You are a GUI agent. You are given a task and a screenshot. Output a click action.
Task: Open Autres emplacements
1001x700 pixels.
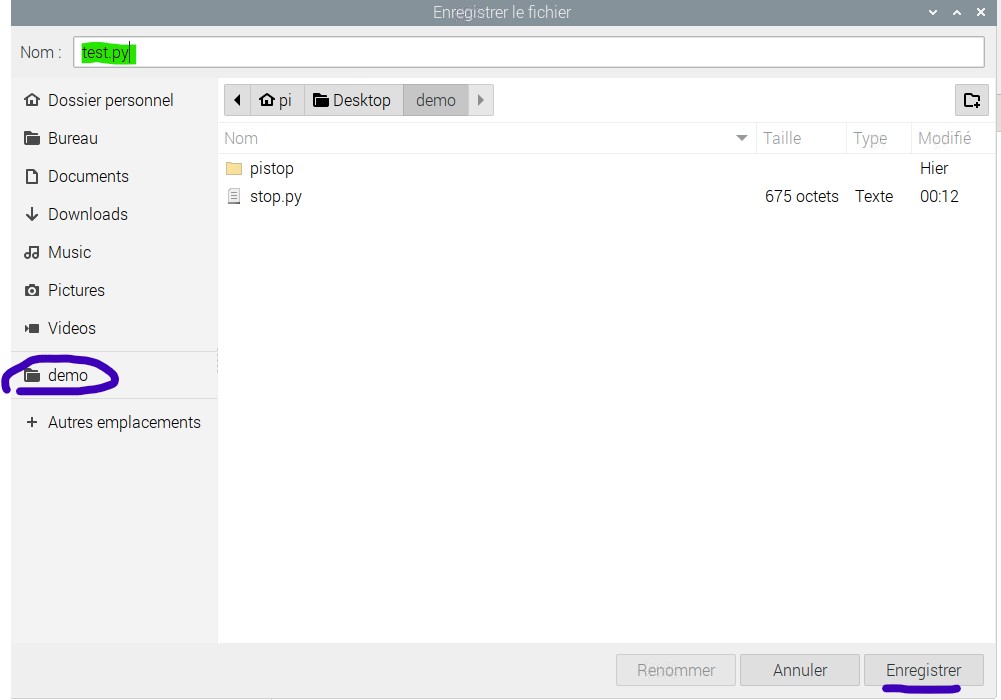(124, 422)
